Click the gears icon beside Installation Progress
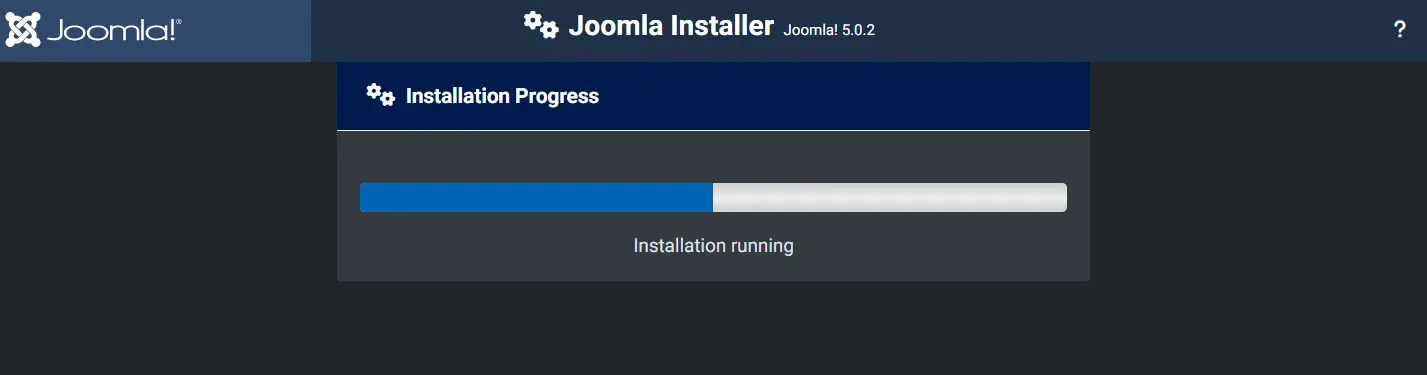Screen dimensions: 1427x375 tap(381, 95)
